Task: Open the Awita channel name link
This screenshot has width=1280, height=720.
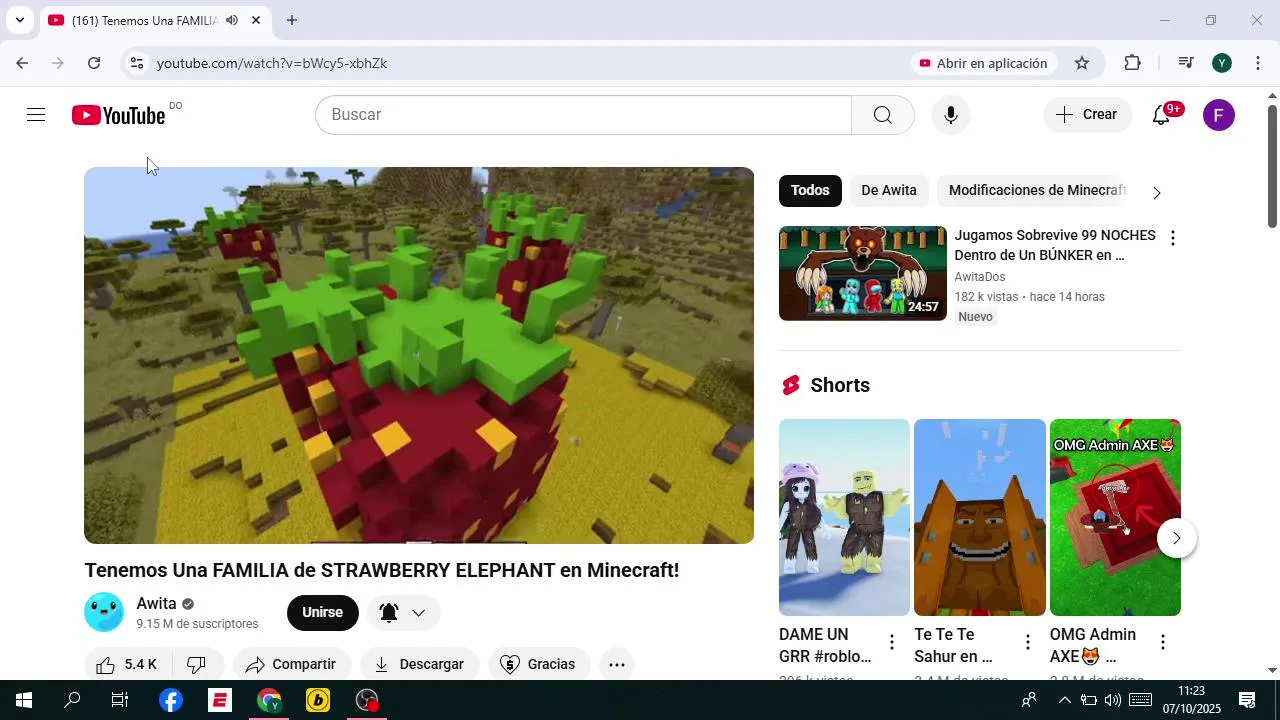Action: (x=156, y=604)
